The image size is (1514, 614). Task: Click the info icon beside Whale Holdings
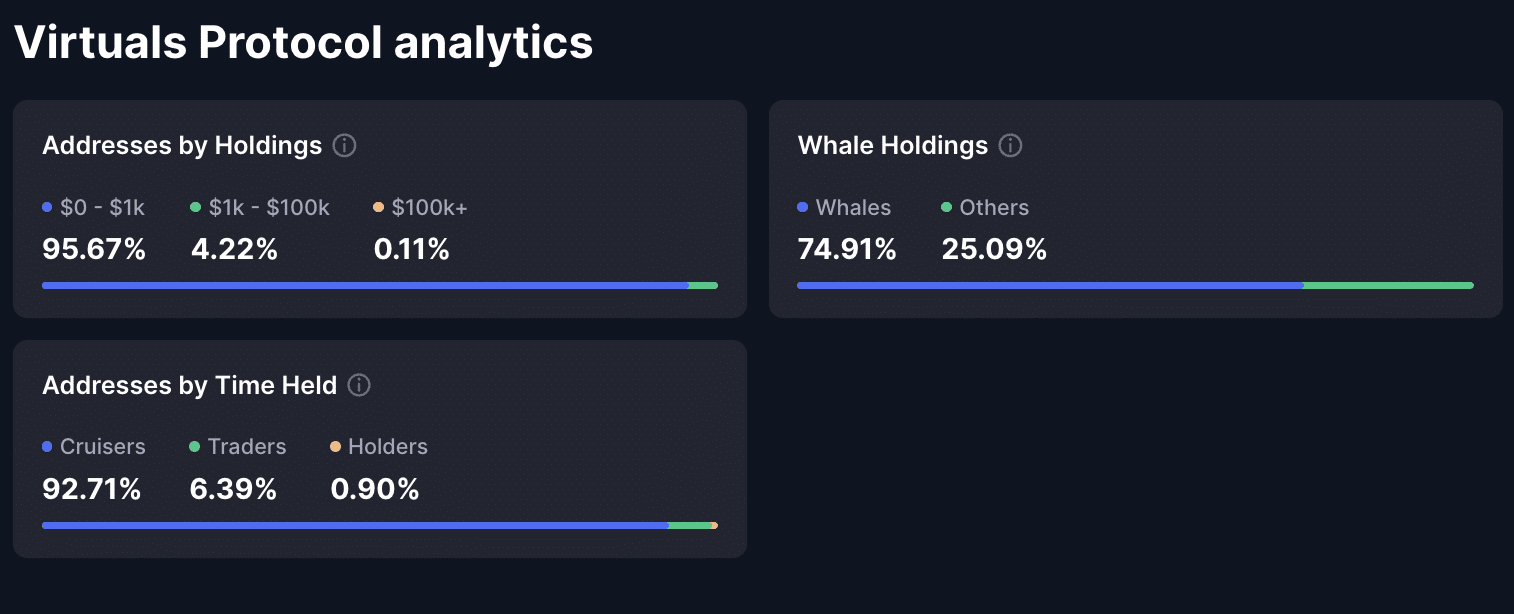click(1010, 146)
